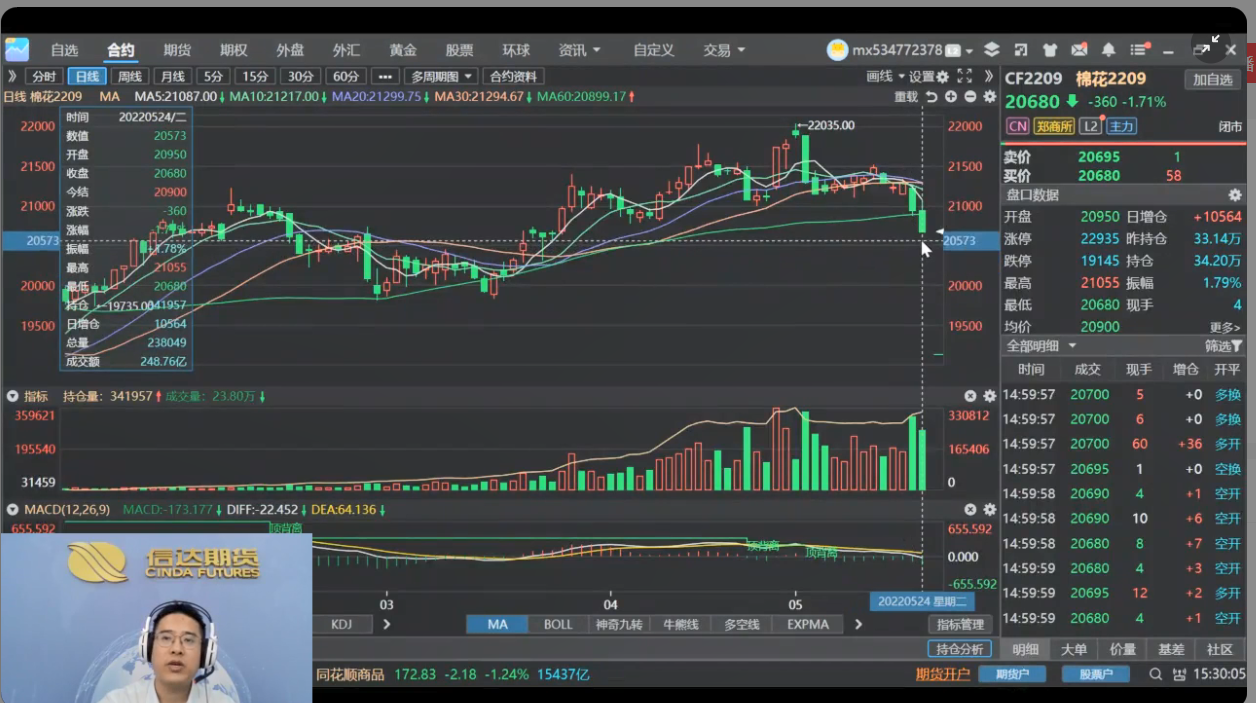Click the 加自选 button
This screenshot has width=1256, height=703.
tap(1213, 80)
